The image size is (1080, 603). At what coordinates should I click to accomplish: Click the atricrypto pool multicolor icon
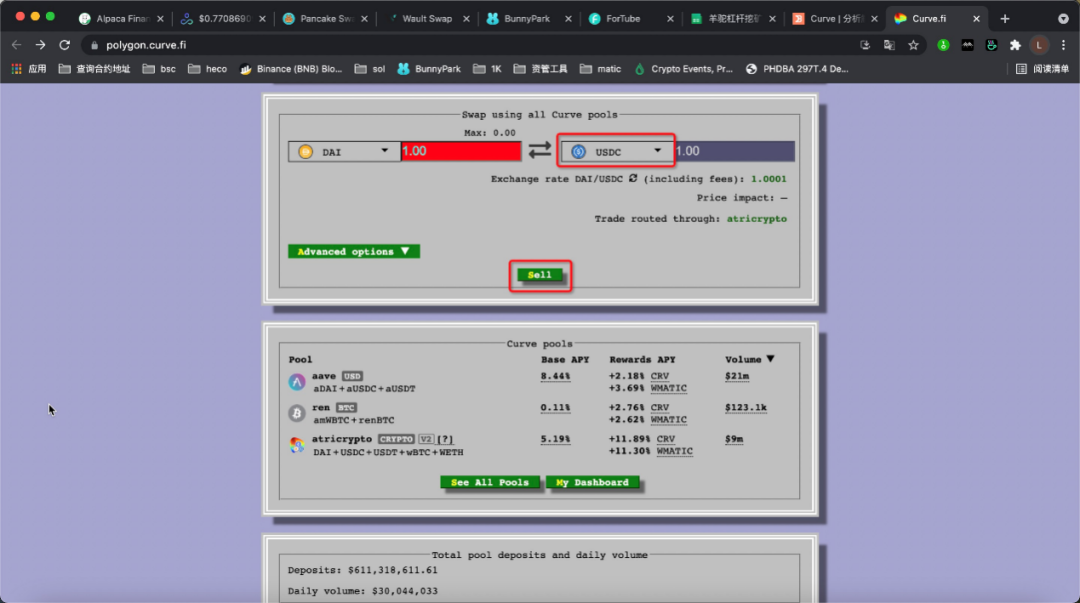297,445
